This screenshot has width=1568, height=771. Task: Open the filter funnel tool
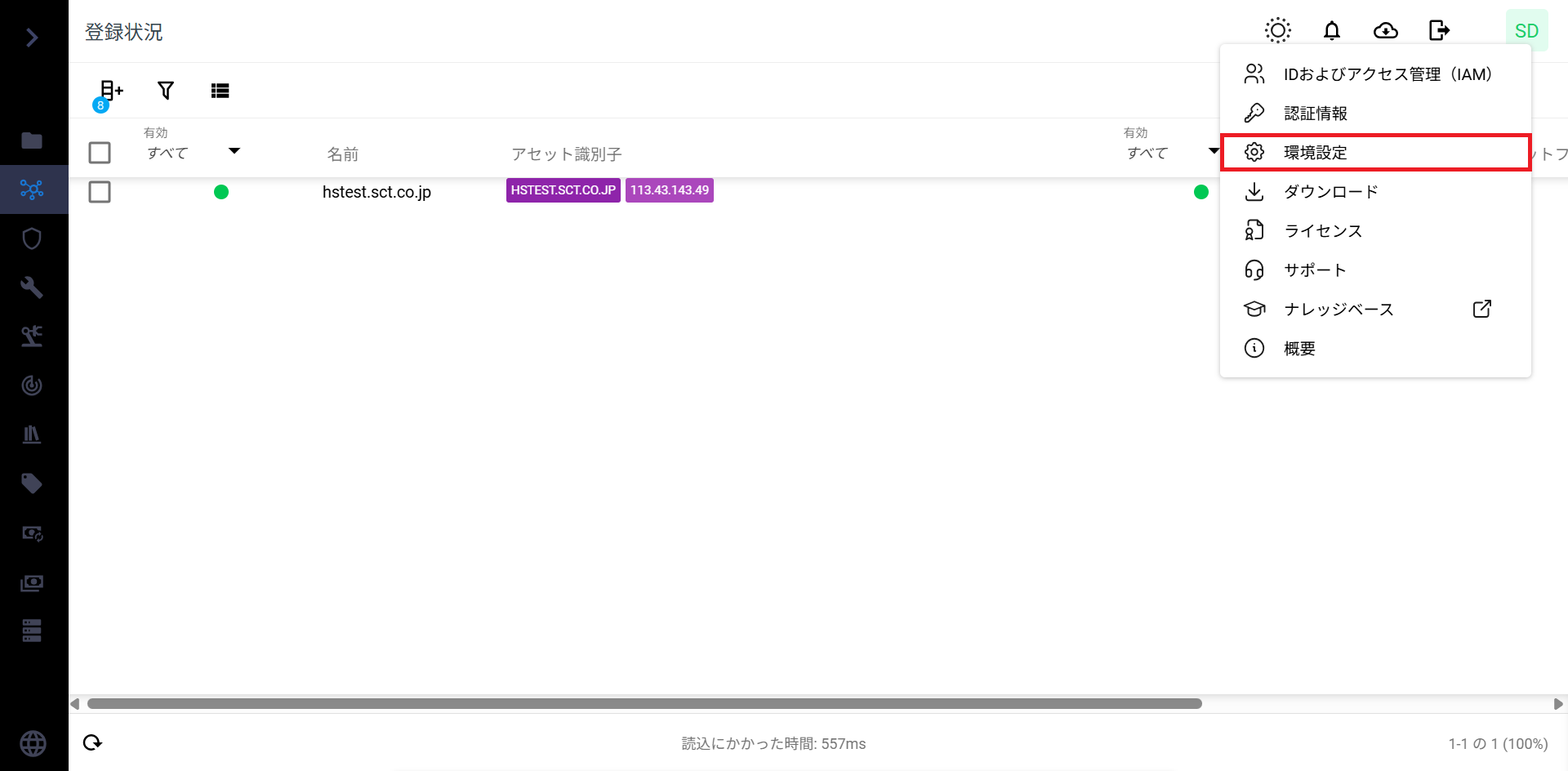pyautogui.click(x=166, y=91)
